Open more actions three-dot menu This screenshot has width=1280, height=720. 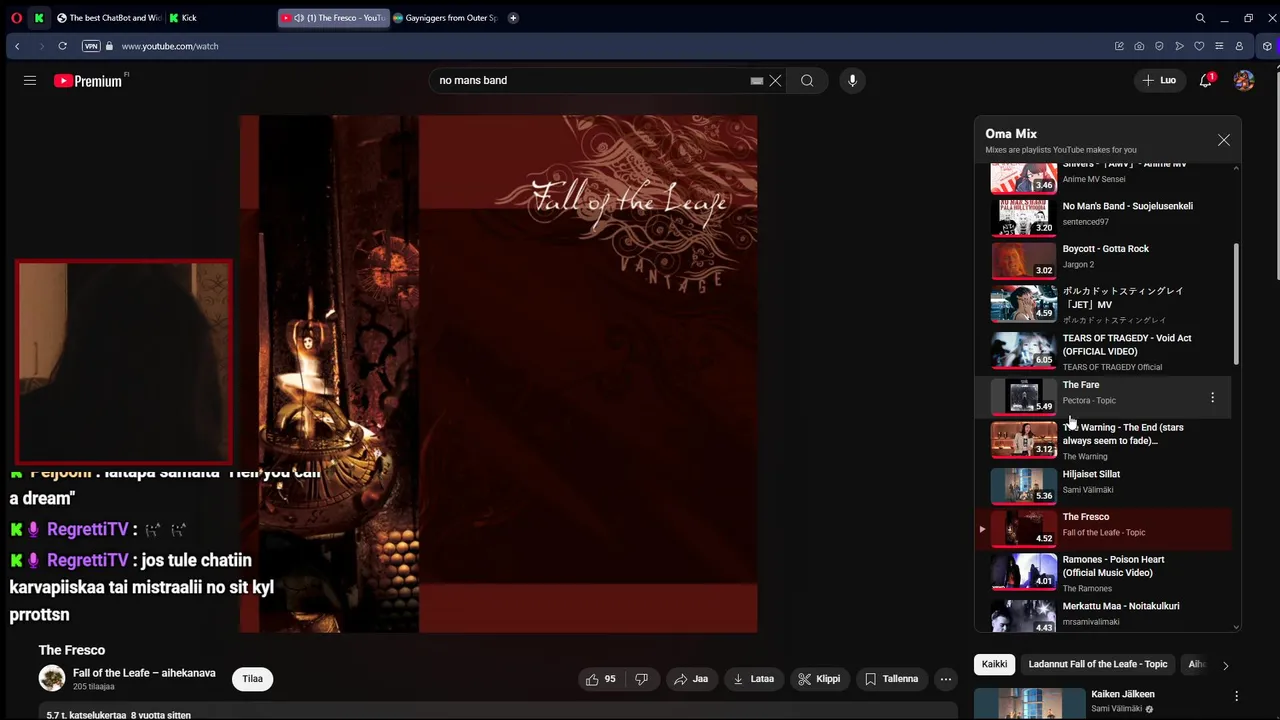point(946,679)
